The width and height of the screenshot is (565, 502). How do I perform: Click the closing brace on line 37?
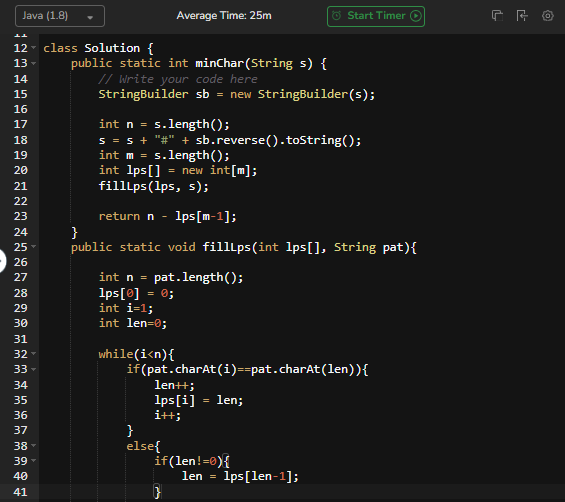[130, 431]
